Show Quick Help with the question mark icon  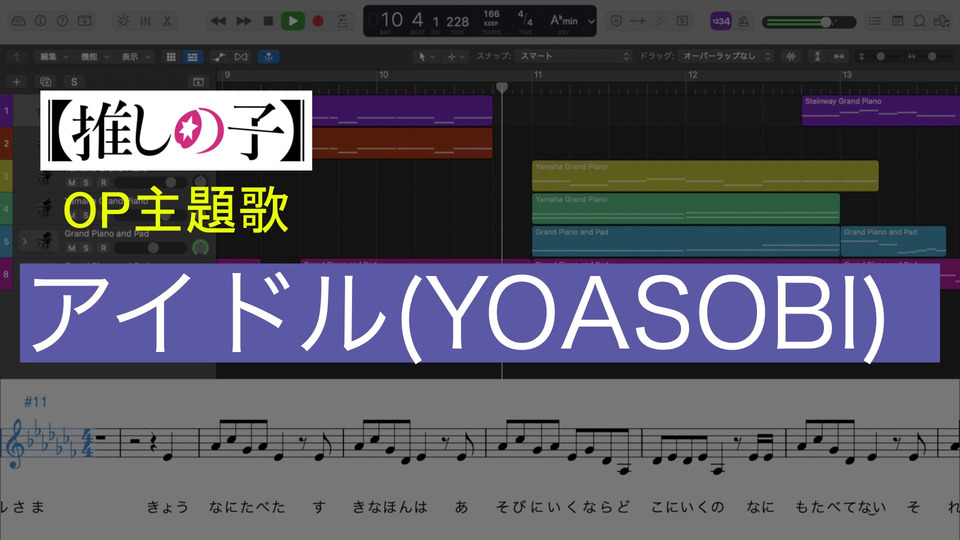click(62, 21)
